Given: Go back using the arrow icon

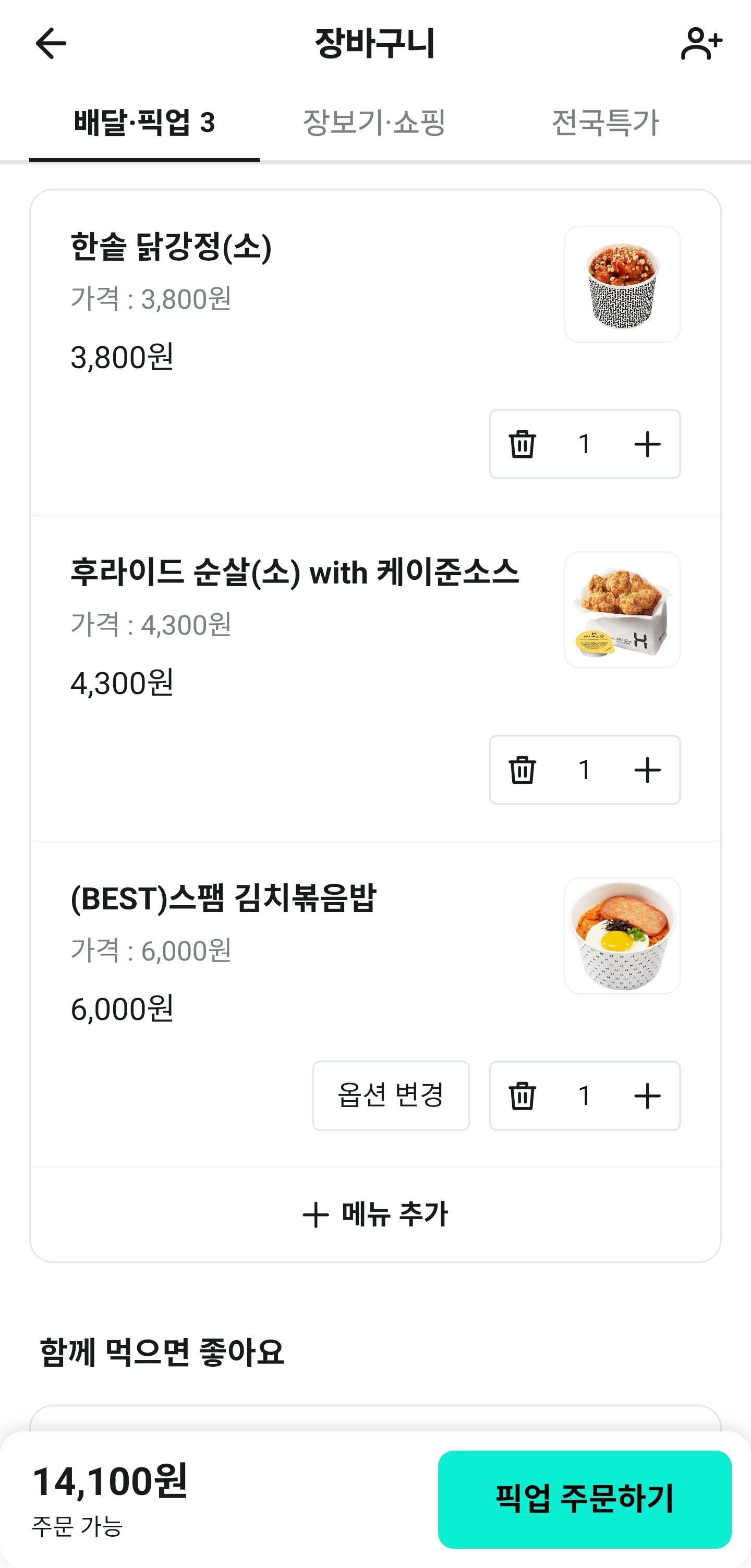Looking at the screenshot, I should pos(51,43).
